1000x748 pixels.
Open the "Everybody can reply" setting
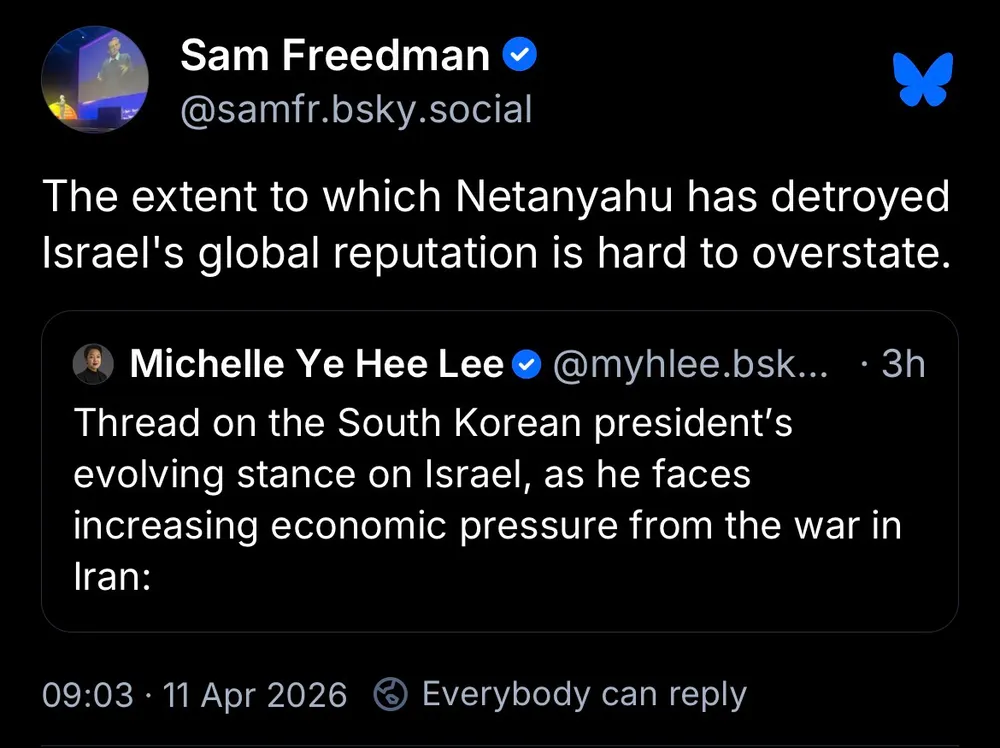pyautogui.click(x=584, y=694)
